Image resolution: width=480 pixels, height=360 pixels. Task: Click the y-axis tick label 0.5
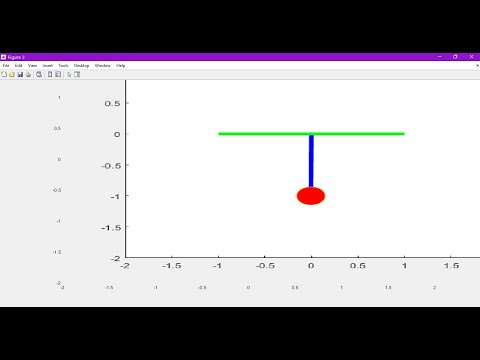coord(112,103)
